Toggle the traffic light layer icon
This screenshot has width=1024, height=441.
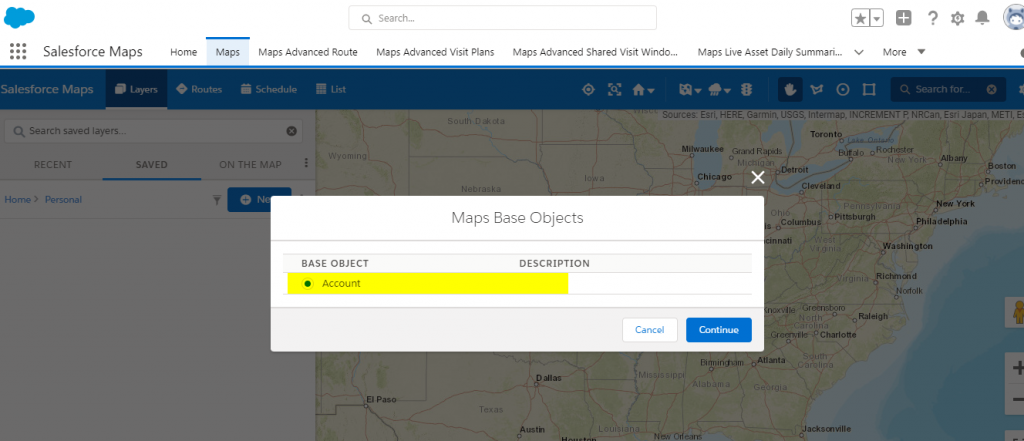[746, 90]
